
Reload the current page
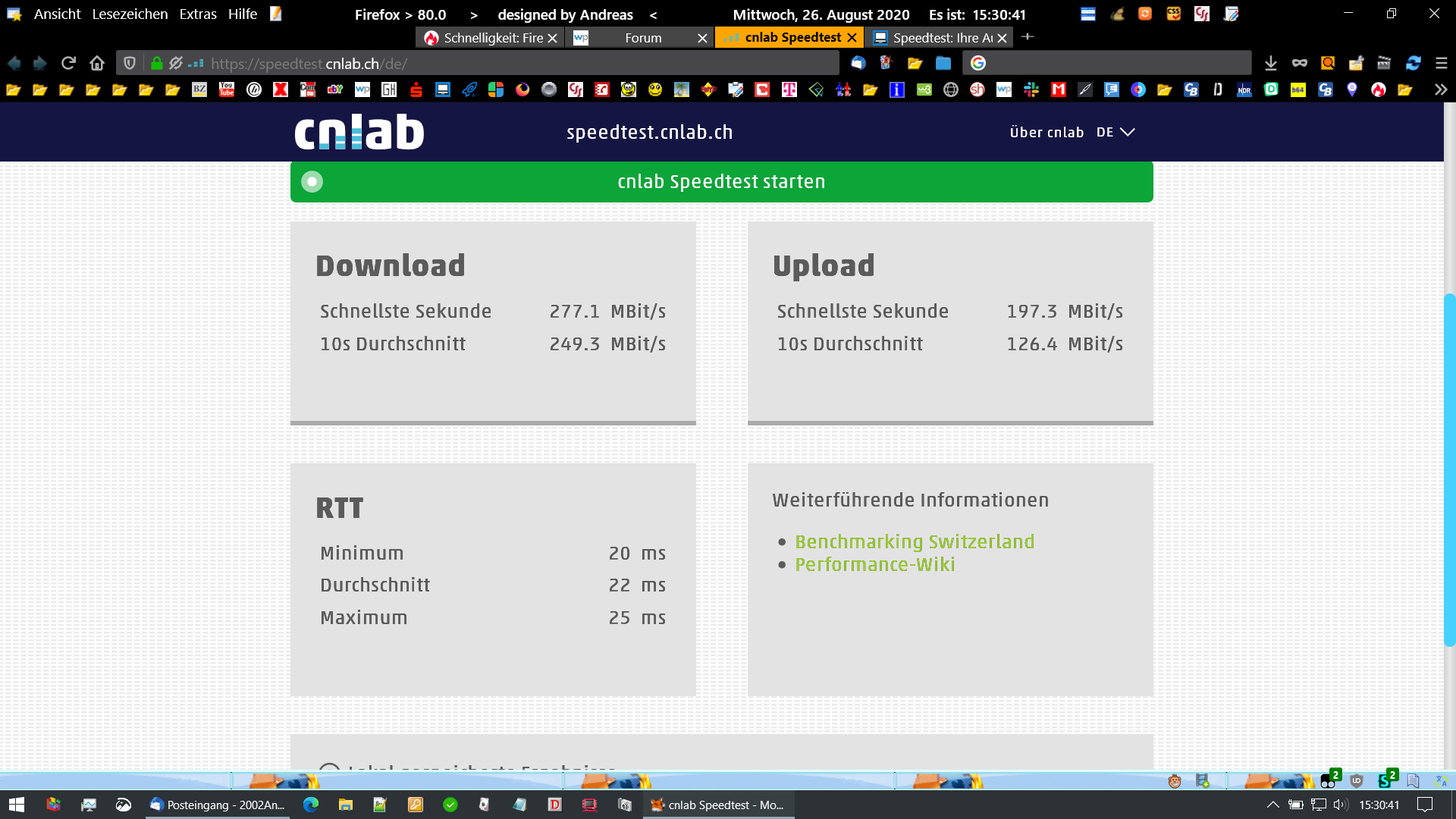(x=68, y=63)
